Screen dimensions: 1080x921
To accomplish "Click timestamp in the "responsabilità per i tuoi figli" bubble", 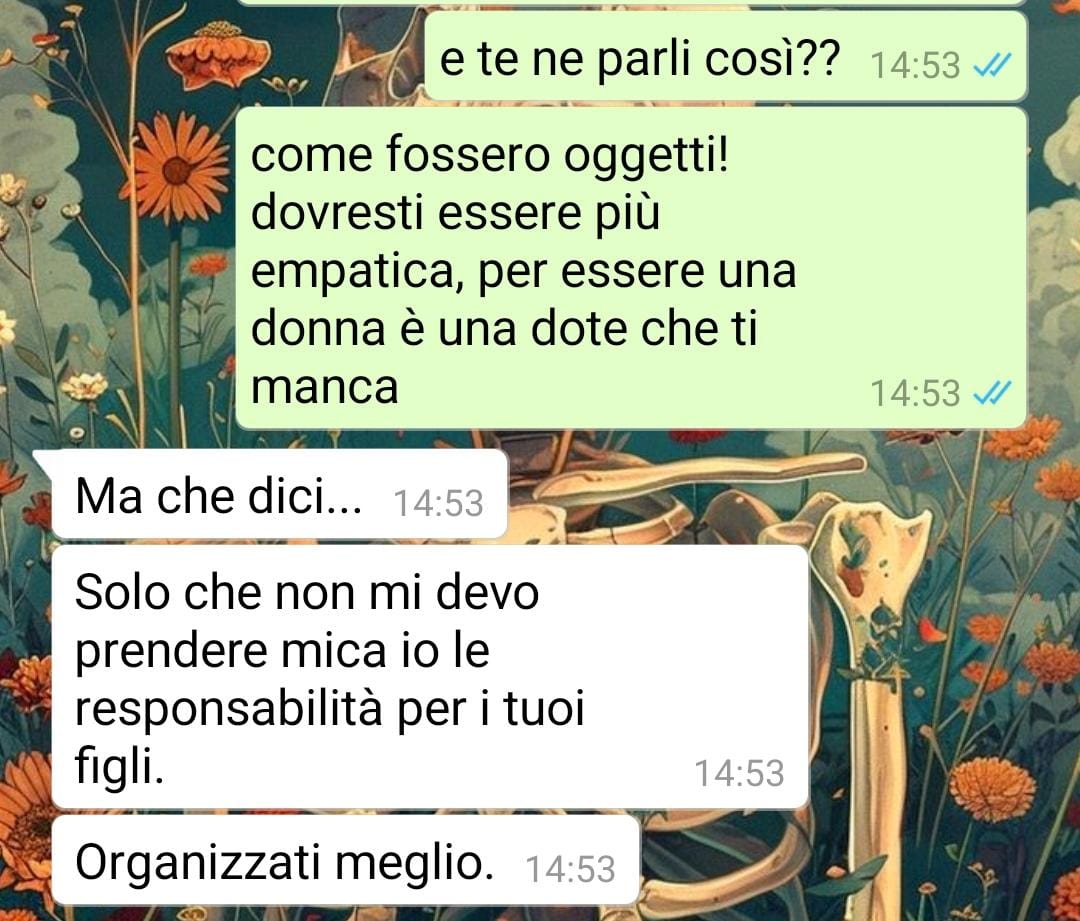I will tap(739, 773).
